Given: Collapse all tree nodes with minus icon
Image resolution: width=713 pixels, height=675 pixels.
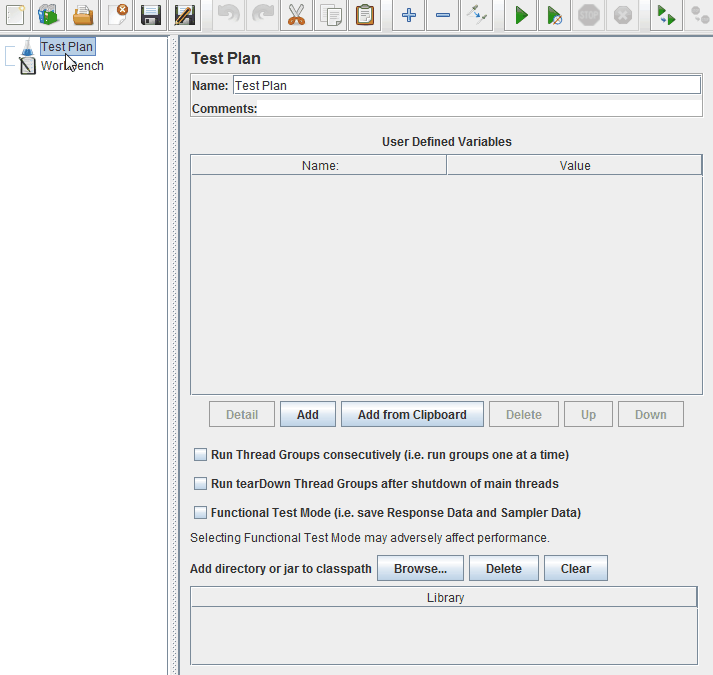Looking at the screenshot, I should tap(442, 15).
